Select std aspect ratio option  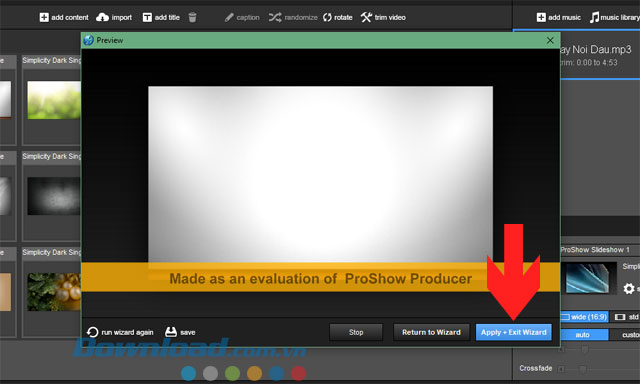point(627,317)
